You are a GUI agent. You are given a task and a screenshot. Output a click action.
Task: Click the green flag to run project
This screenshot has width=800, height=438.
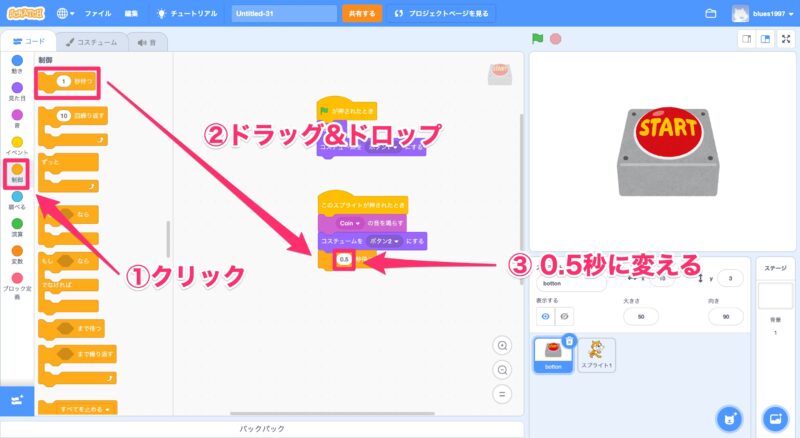pyautogui.click(x=538, y=39)
